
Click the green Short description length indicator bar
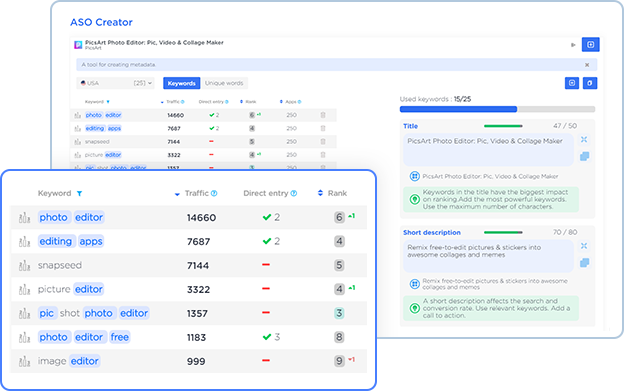tap(503, 232)
